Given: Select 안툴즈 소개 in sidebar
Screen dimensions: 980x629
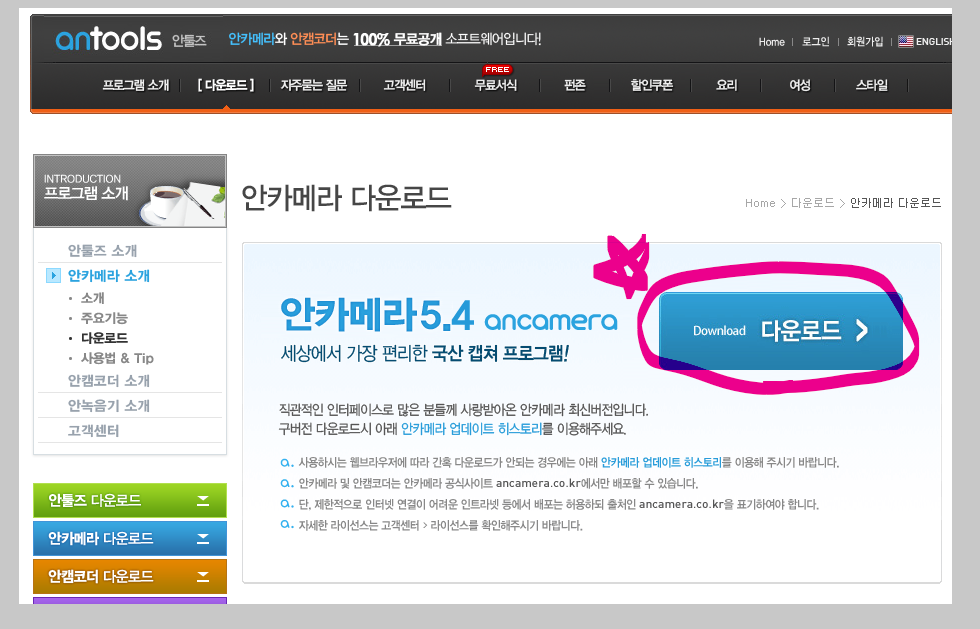Looking at the screenshot, I should pos(102,250).
